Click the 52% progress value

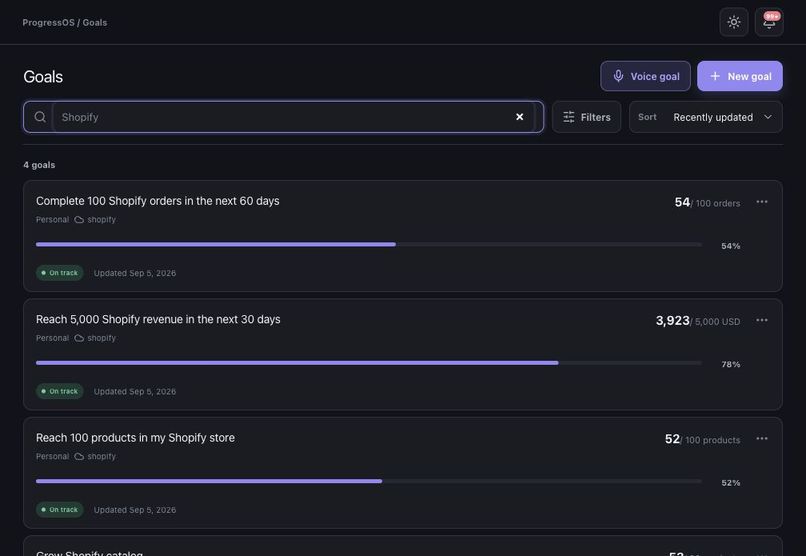pos(730,483)
